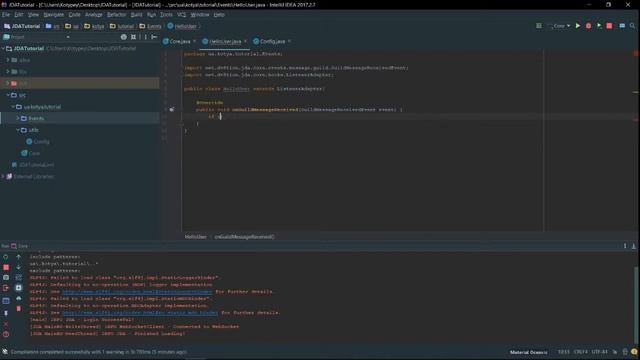
Task: Toggle Pin Tab in Run panel
Action: tap(6, 313)
